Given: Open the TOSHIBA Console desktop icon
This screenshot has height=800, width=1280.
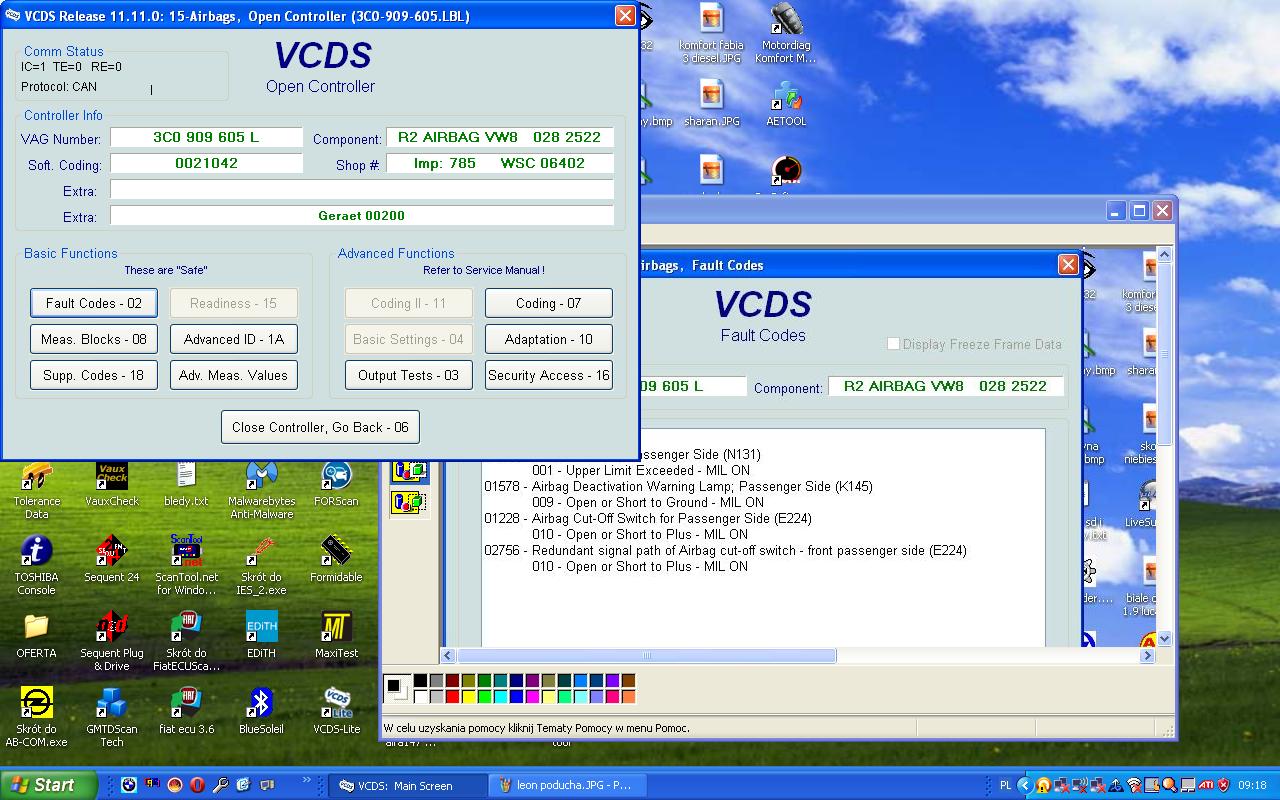Looking at the screenshot, I should 37,566.
